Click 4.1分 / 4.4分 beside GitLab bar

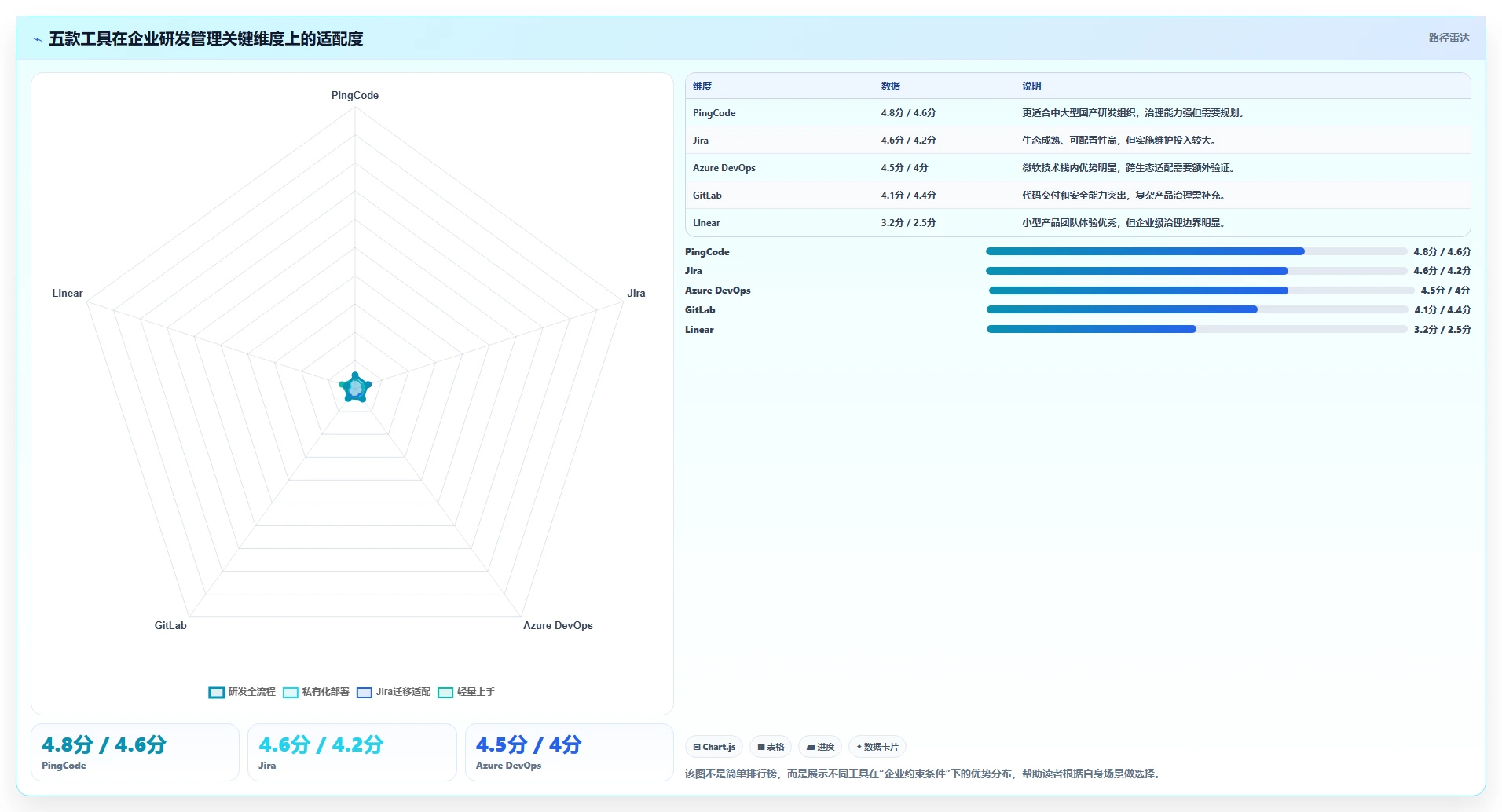coord(1443,310)
